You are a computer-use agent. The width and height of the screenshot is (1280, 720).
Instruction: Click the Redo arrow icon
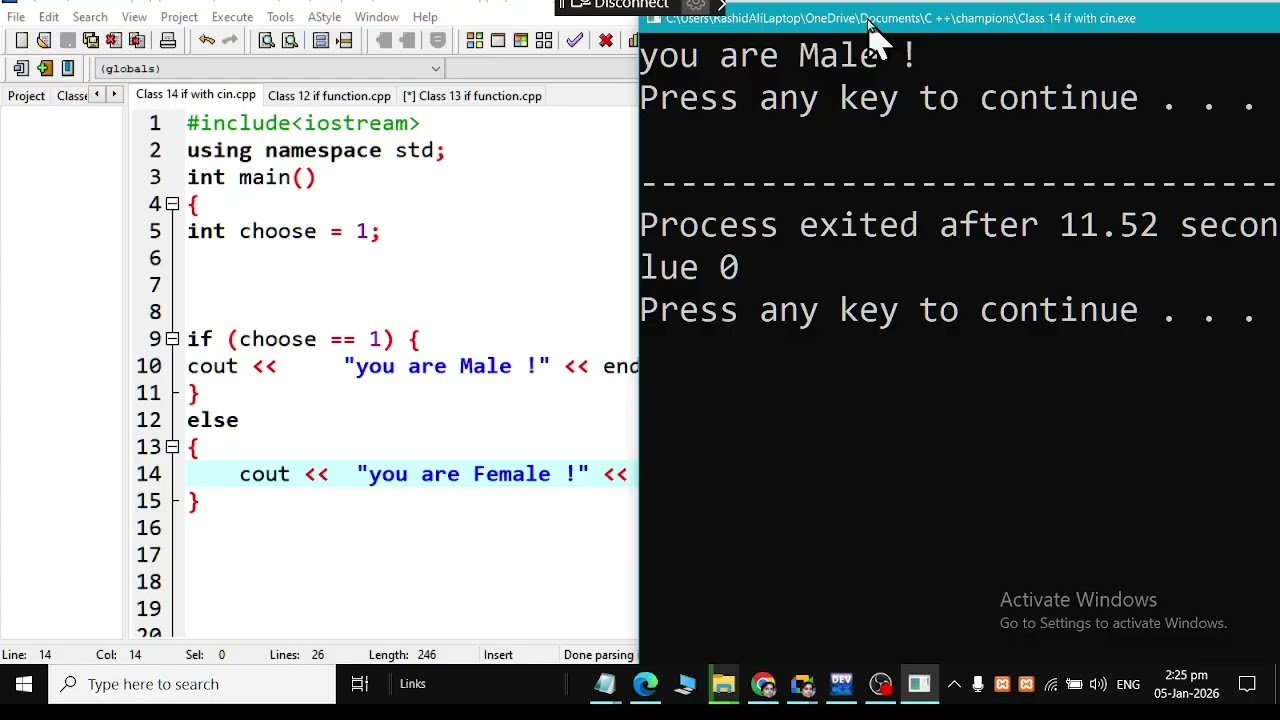tap(230, 40)
